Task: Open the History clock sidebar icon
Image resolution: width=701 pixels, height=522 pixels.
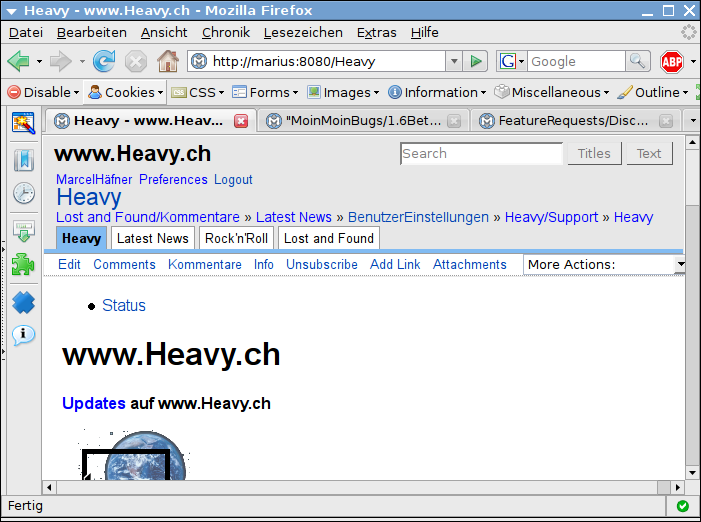Action: point(23,194)
